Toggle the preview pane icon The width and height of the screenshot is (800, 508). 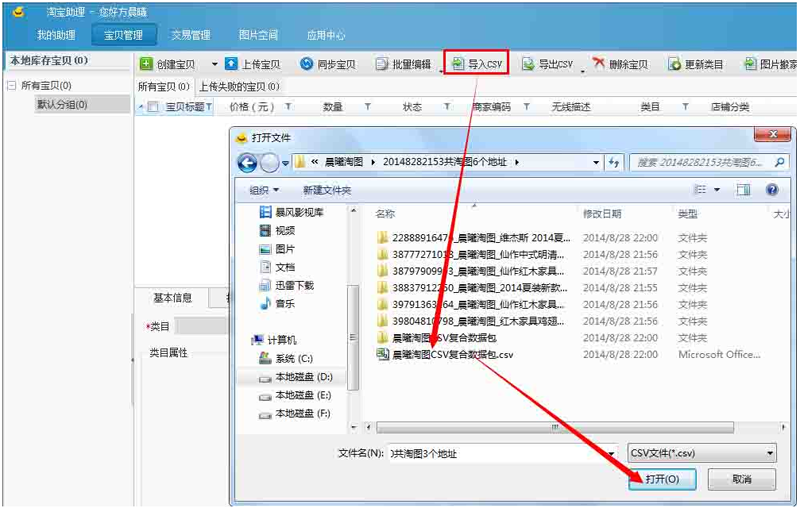click(x=743, y=190)
